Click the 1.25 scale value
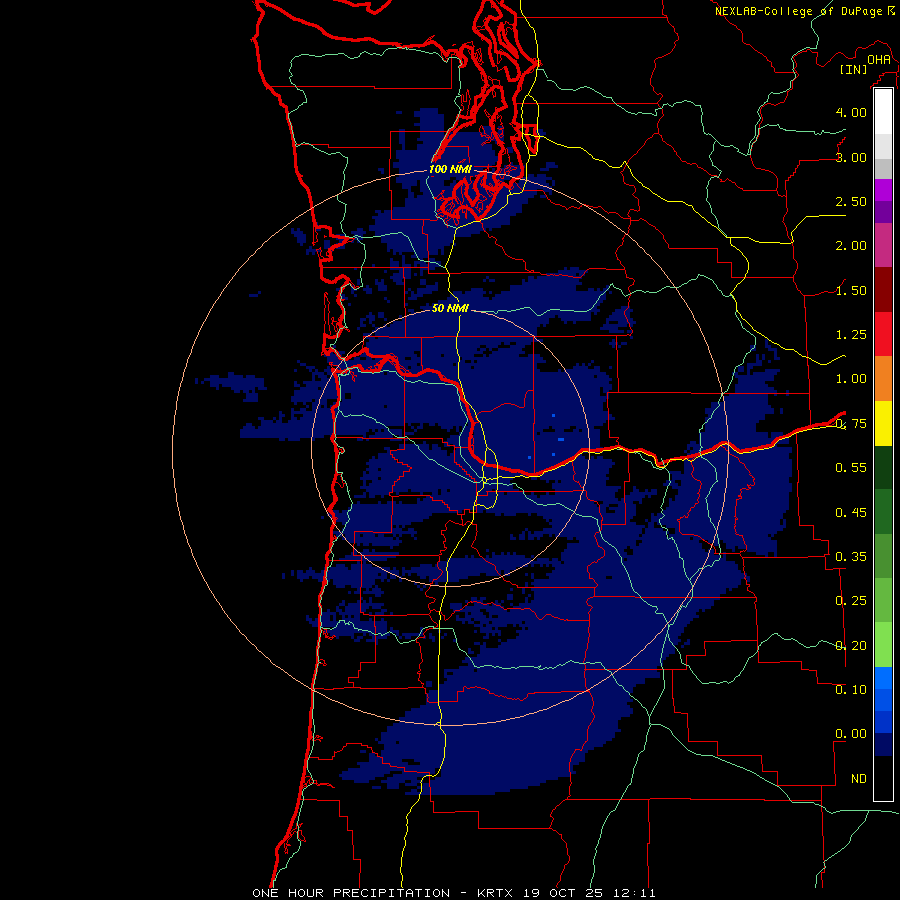The width and height of the screenshot is (900, 900). tap(851, 335)
